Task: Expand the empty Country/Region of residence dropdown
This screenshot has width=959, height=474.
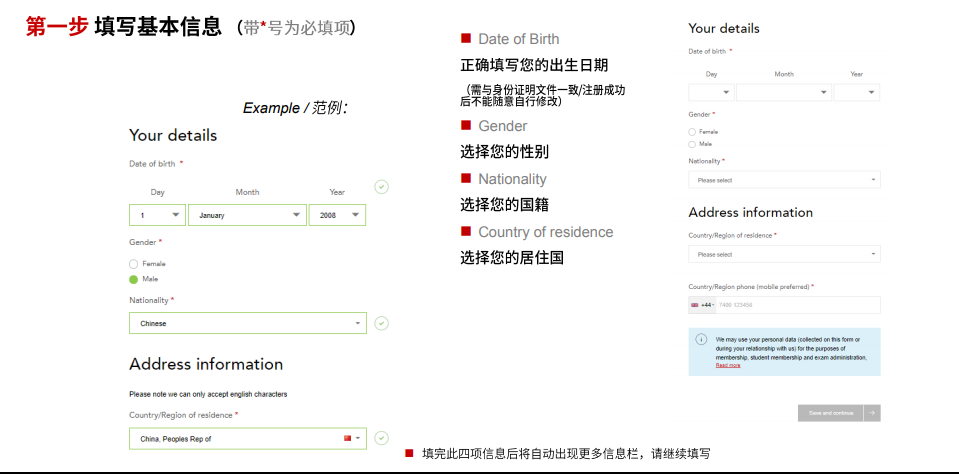Action: click(784, 254)
